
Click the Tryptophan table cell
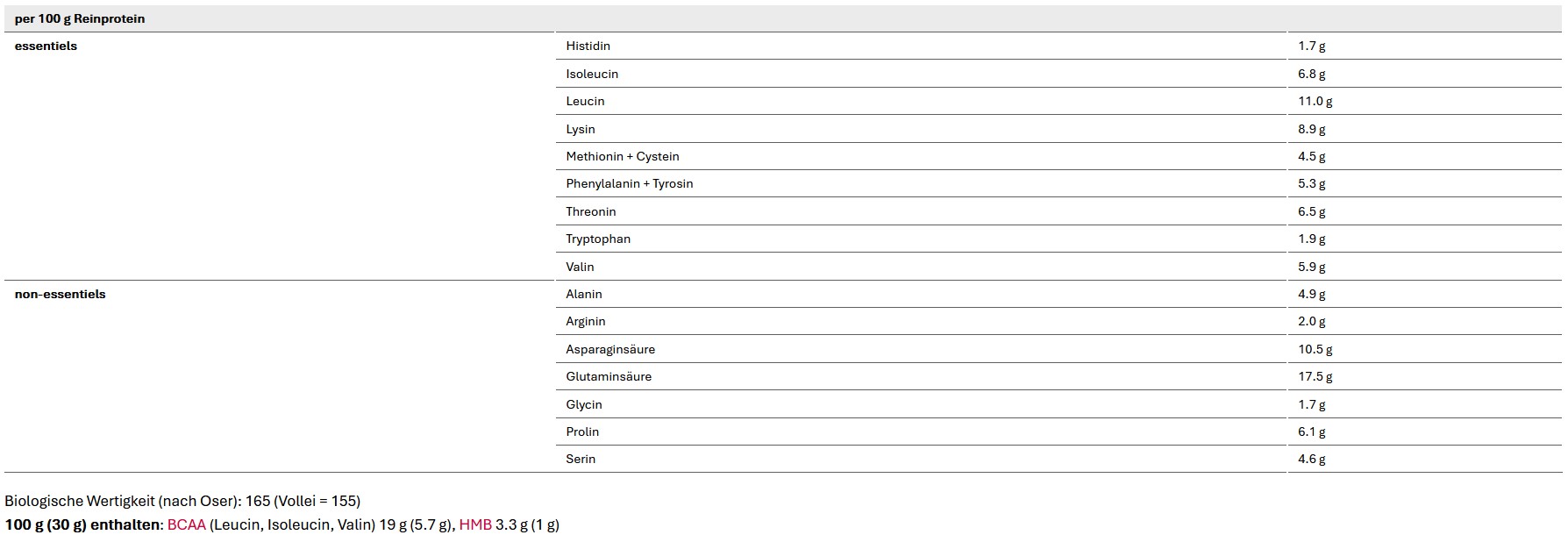point(598,239)
